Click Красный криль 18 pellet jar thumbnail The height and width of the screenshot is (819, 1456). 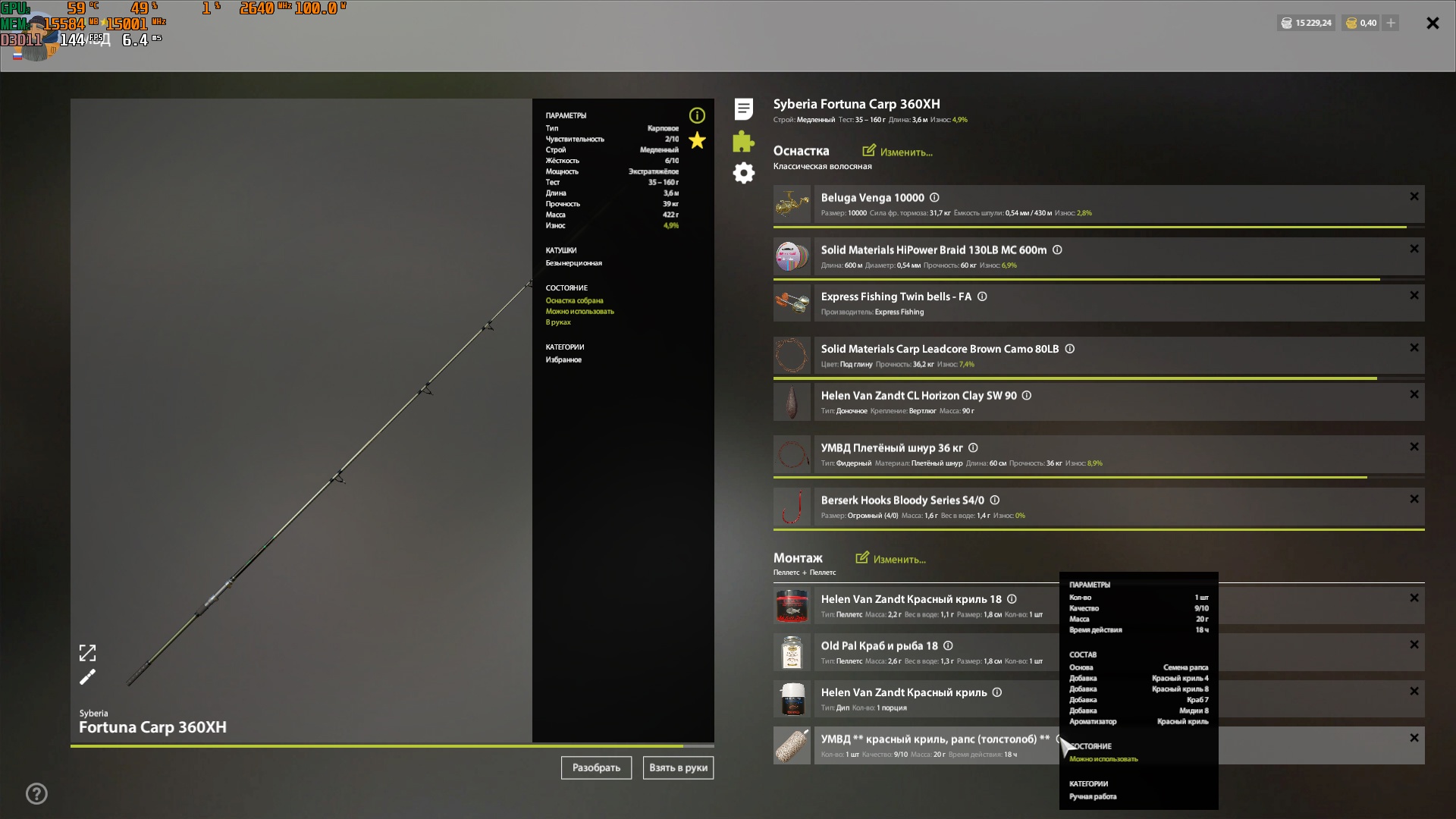coord(792,606)
